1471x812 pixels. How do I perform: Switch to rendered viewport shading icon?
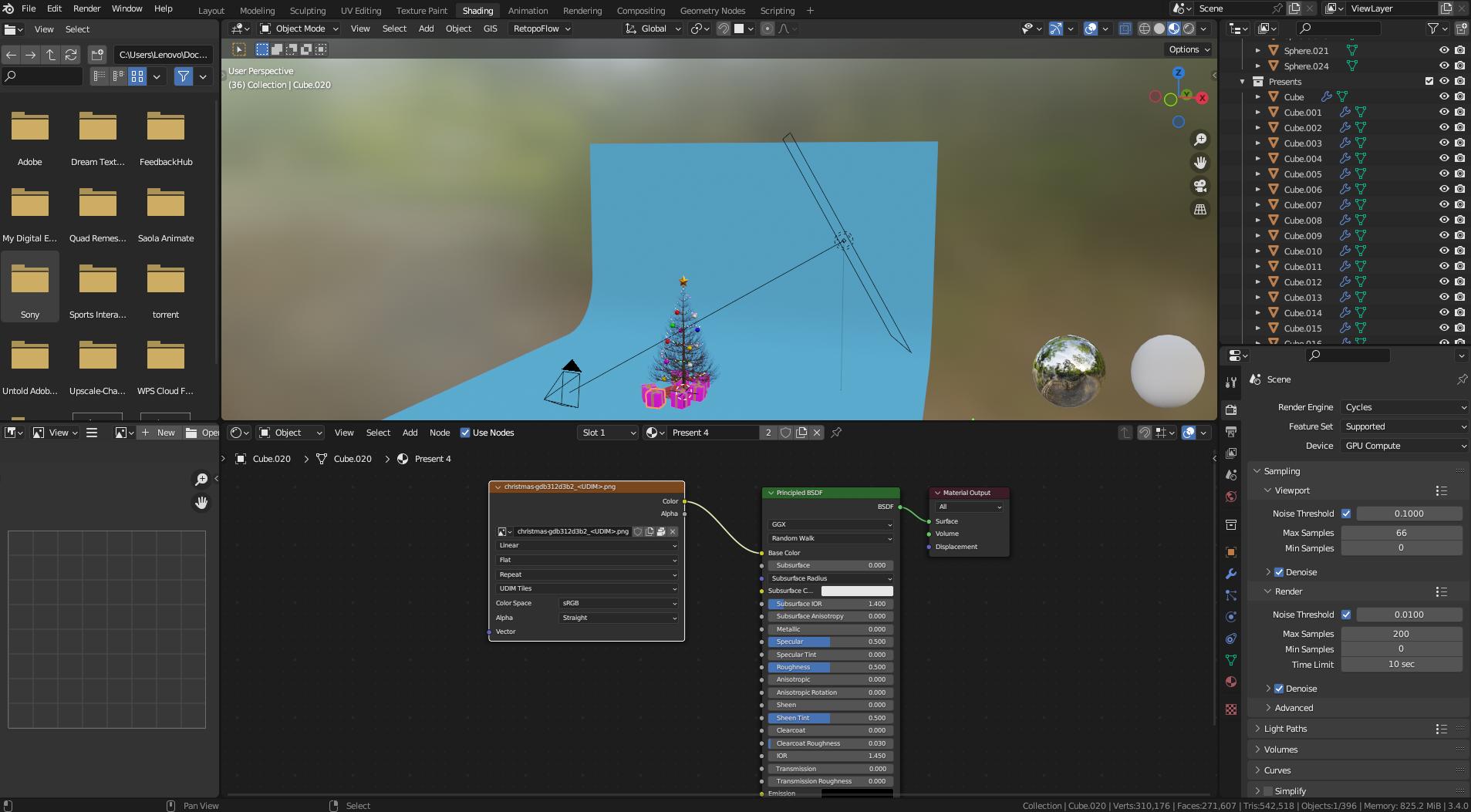[1189, 29]
